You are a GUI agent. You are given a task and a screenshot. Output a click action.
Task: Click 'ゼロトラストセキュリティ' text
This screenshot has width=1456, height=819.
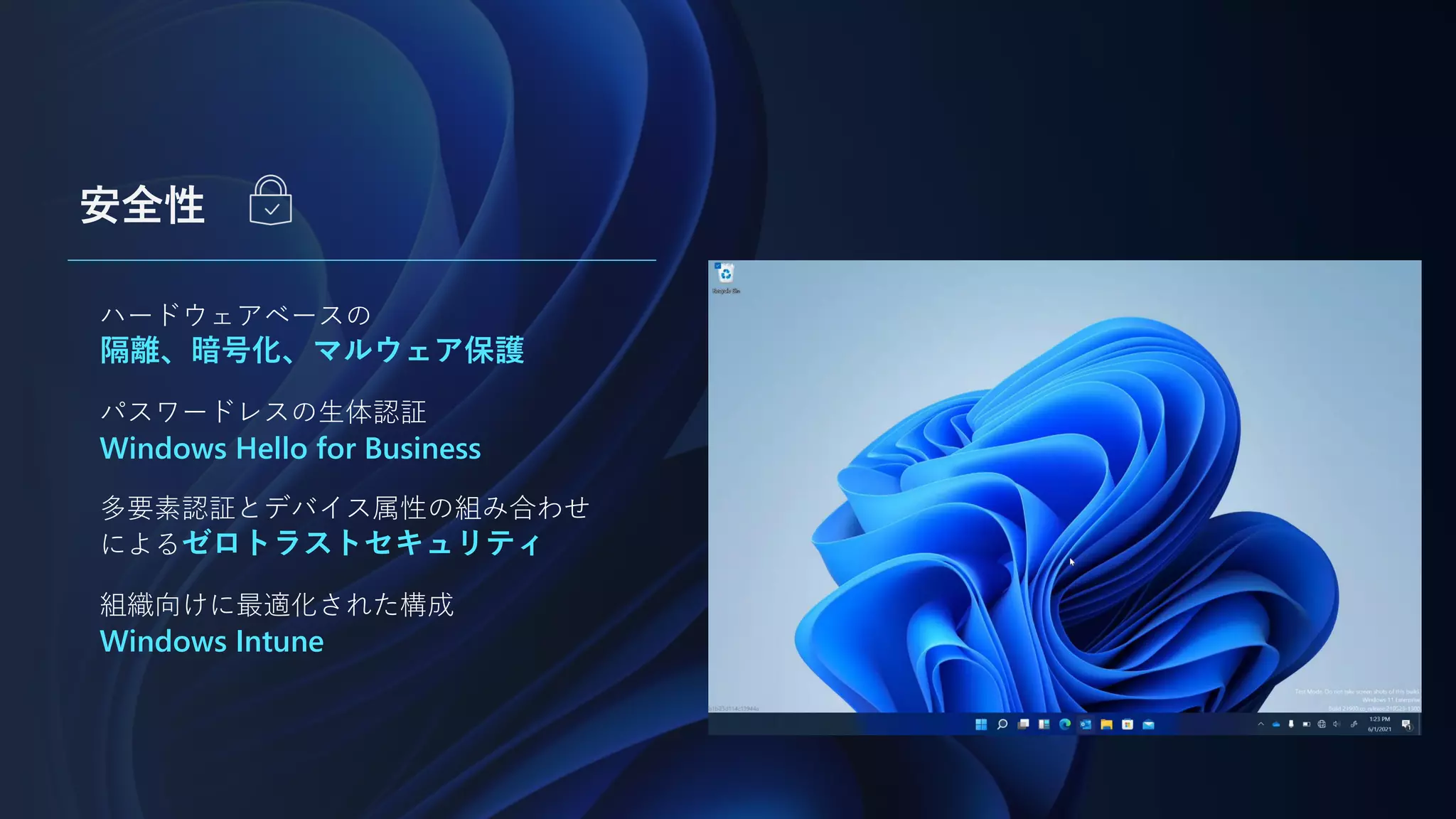coord(363,543)
